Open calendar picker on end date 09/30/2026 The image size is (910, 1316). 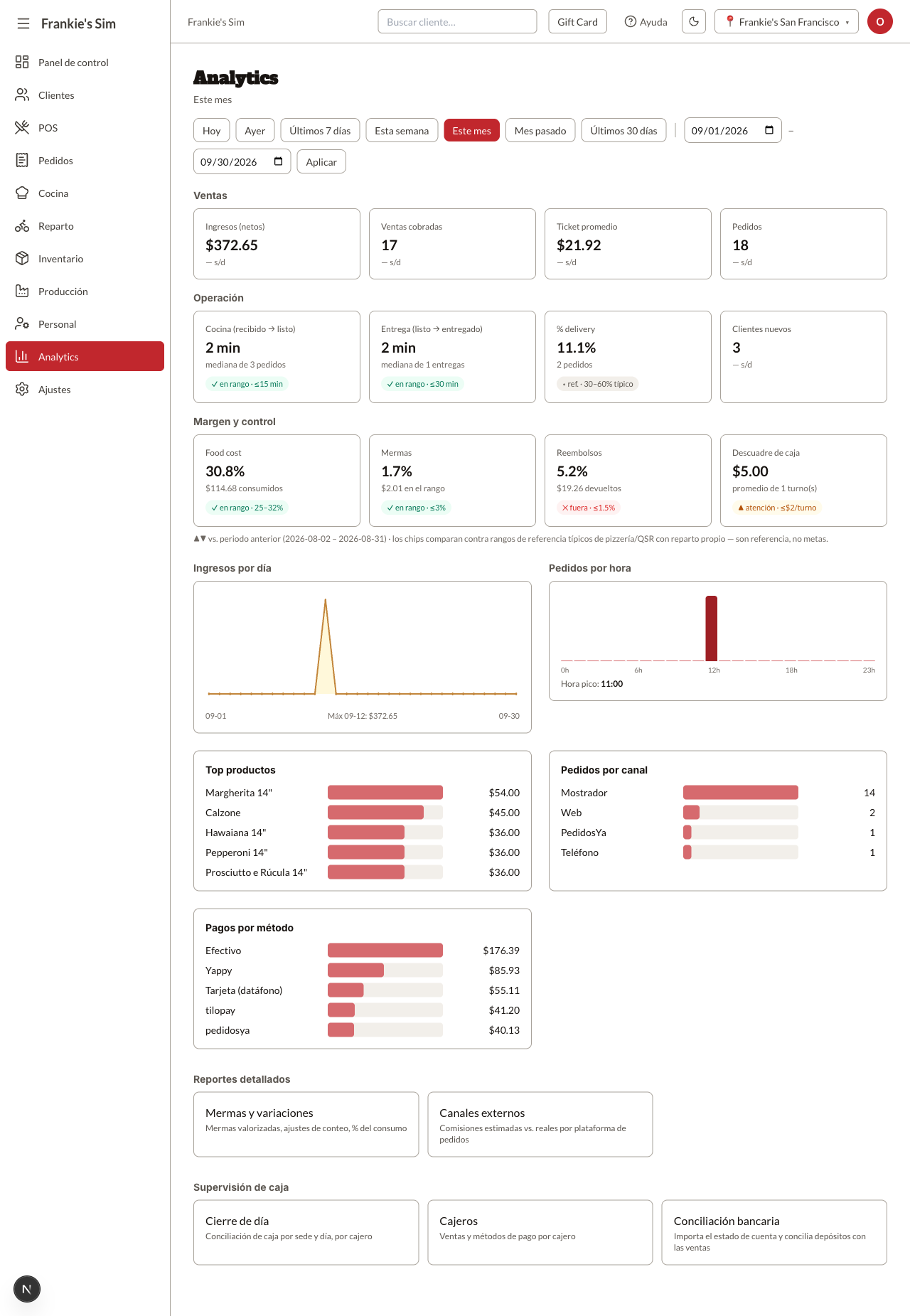pos(278,161)
